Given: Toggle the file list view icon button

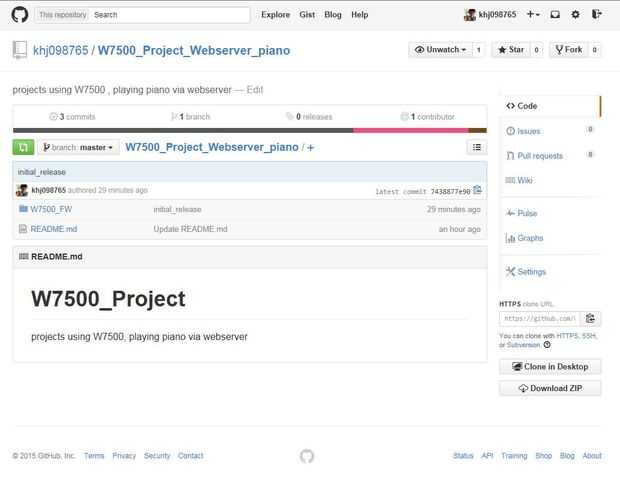Looking at the screenshot, I should point(477,148).
